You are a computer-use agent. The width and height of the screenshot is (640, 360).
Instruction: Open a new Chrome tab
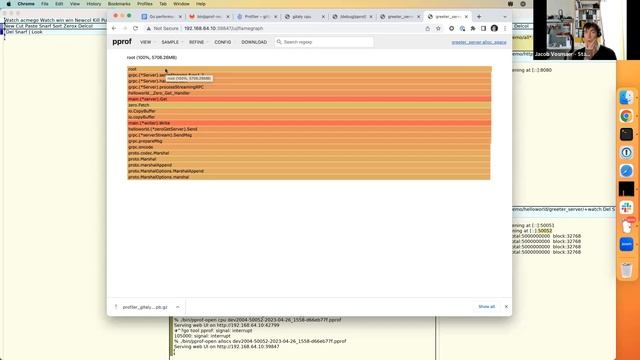479,17
